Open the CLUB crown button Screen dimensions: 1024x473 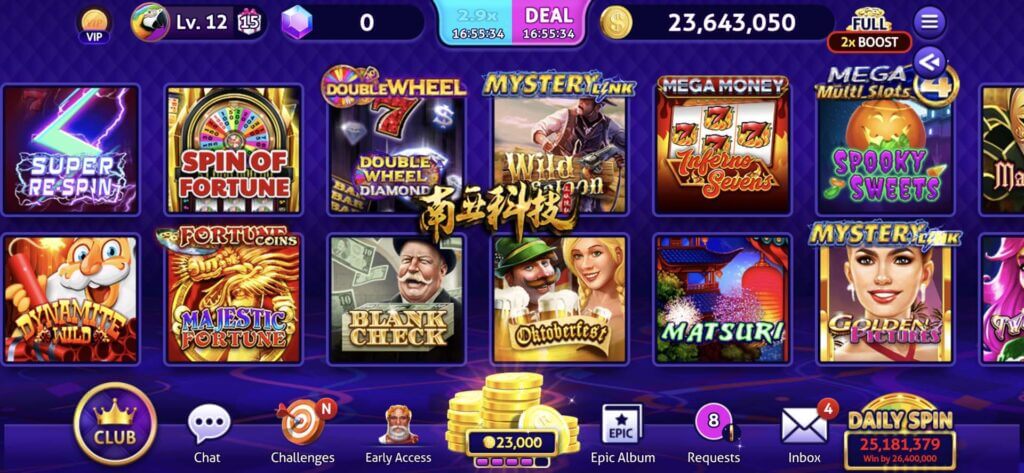click(x=115, y=424)
